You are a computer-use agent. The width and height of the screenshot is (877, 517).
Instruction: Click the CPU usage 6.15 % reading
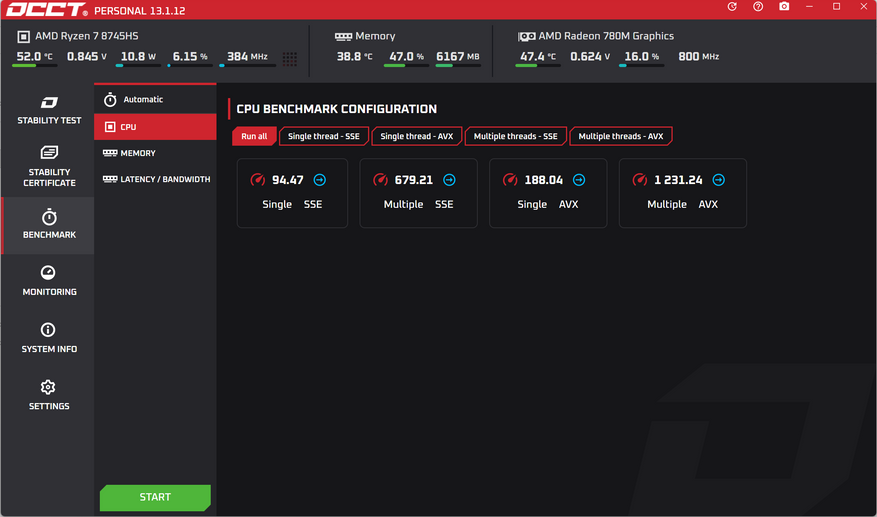(190, 57)
